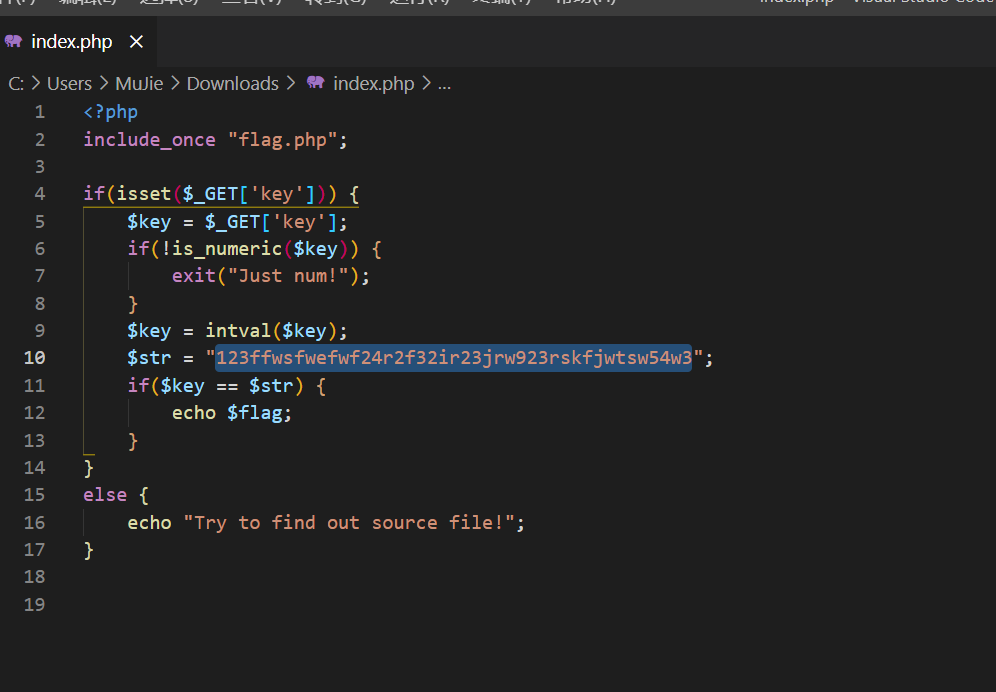This screenshot has height=692, width=996.
Task: Close the index.php editor tab
Action: click(x=137, y=42)
